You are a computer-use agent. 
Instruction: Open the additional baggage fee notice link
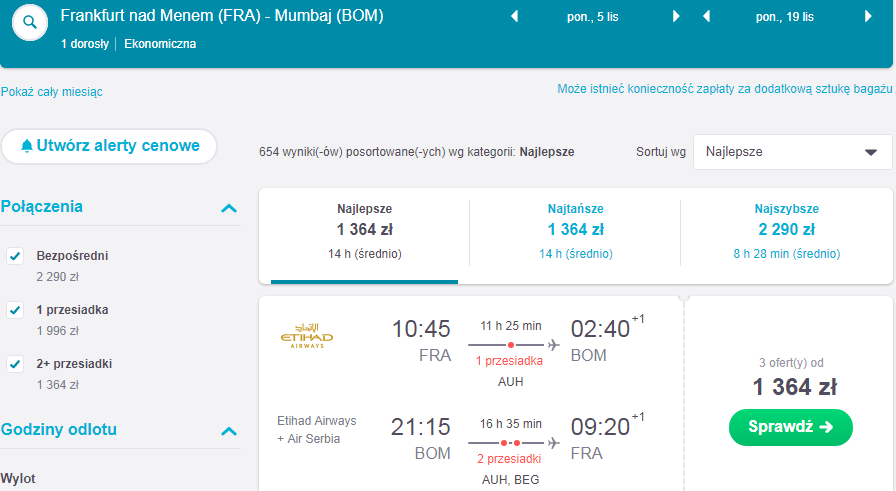pyautogui.click(x=725, y=89)
